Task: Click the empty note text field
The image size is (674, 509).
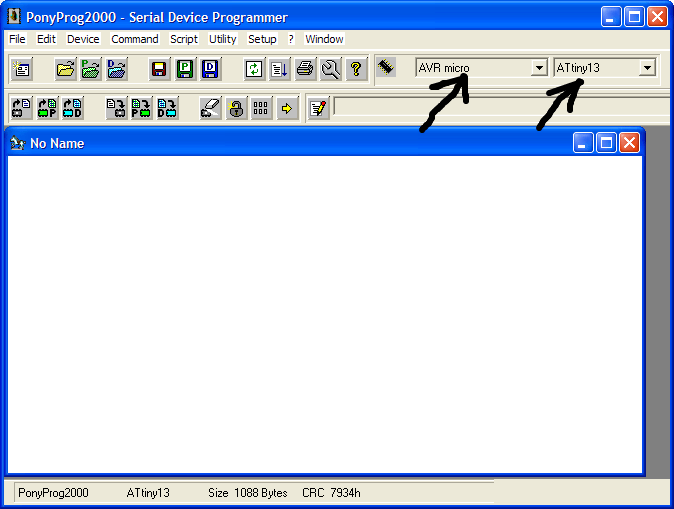Action: [x=503, y=107]
